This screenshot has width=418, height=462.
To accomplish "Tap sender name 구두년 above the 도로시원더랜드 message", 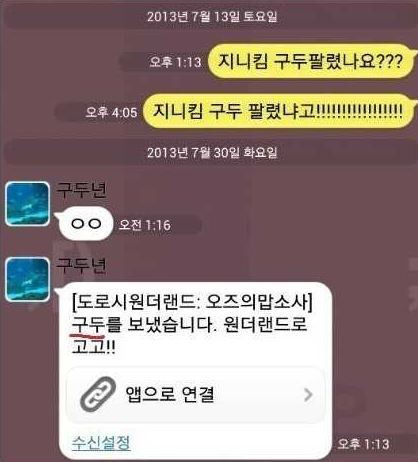I will [81, 266].
